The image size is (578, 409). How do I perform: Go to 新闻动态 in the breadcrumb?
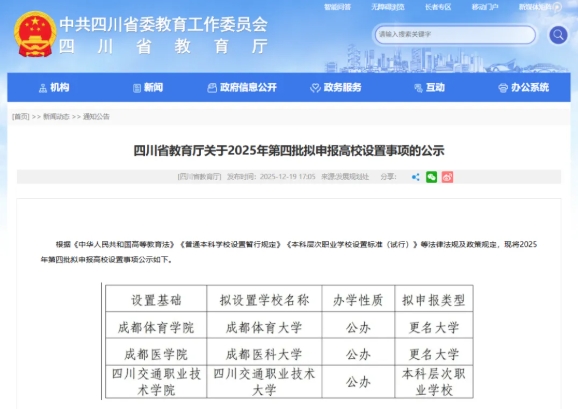[56, 117]
